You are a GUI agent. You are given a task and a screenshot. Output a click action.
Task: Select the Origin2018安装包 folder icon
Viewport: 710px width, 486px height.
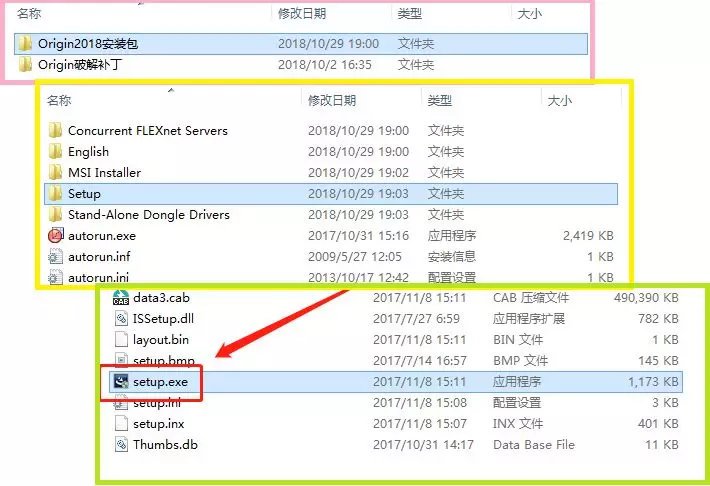point(25,44)
